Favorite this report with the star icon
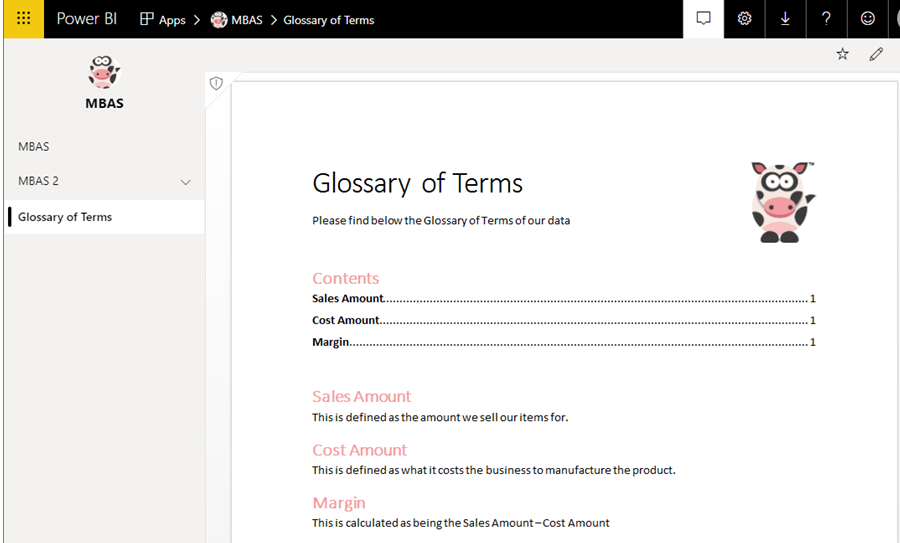The width and height of the screenshot is (900, 543). (842, 55)
